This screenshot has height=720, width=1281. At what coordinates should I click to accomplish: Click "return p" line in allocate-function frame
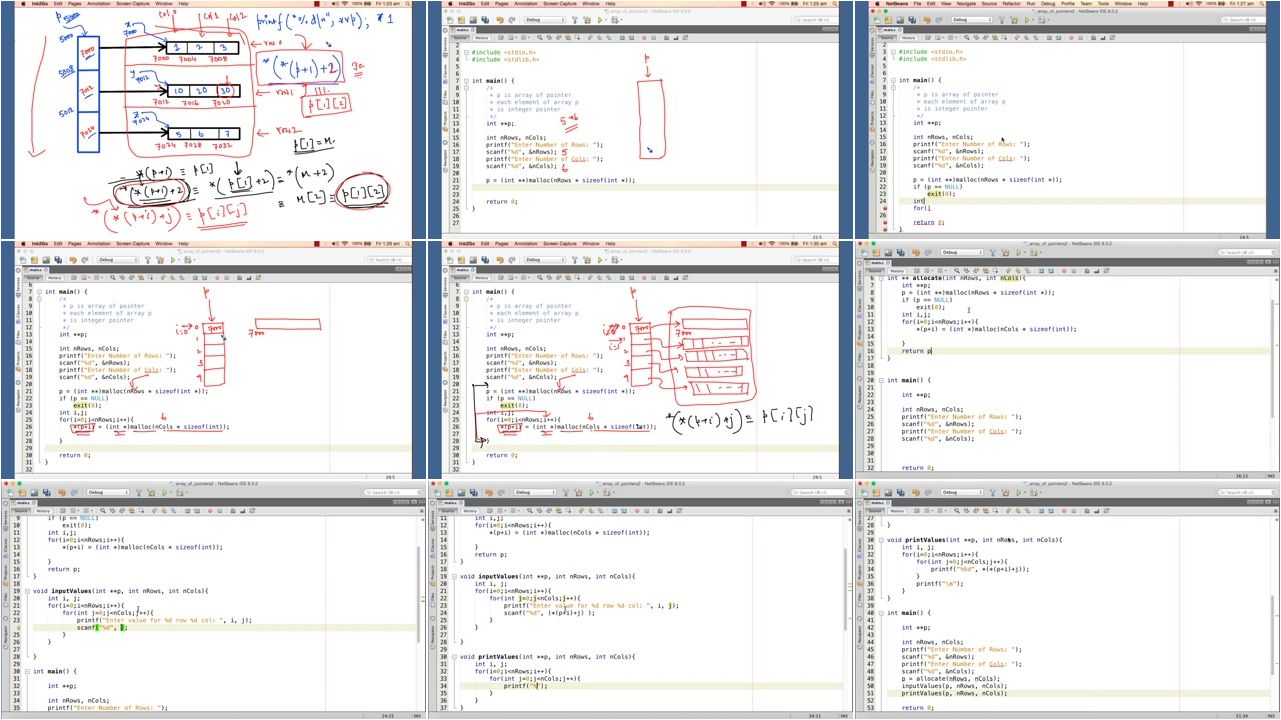click(x=917, y=351)
